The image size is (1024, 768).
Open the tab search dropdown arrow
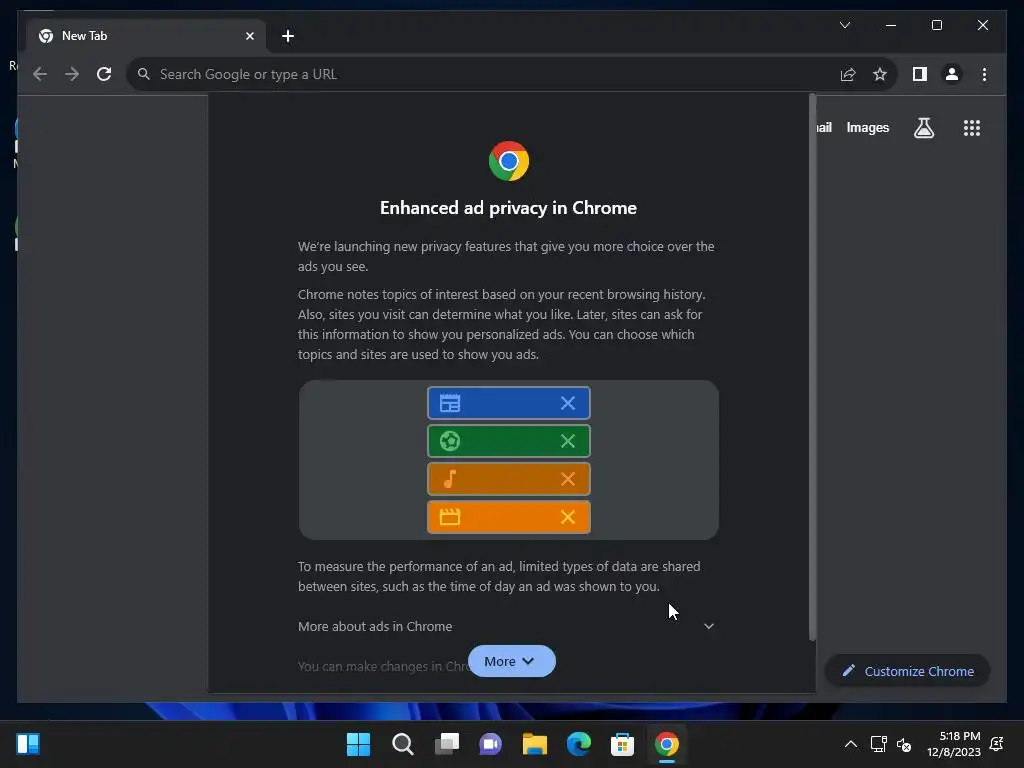tap(844, 25)
